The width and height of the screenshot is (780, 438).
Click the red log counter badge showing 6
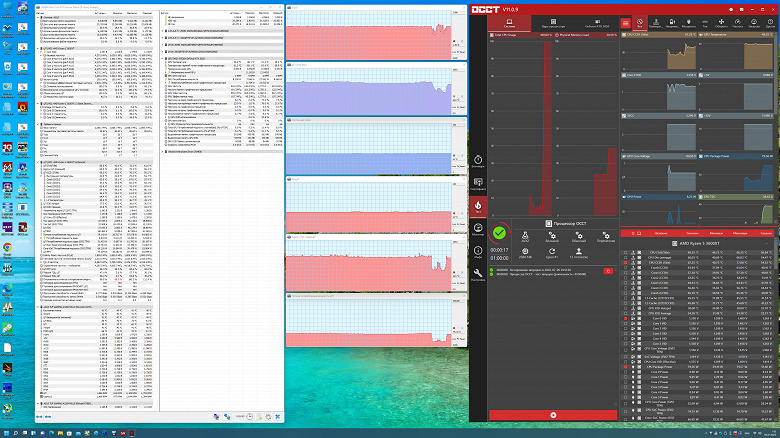(x=608, y=271)
